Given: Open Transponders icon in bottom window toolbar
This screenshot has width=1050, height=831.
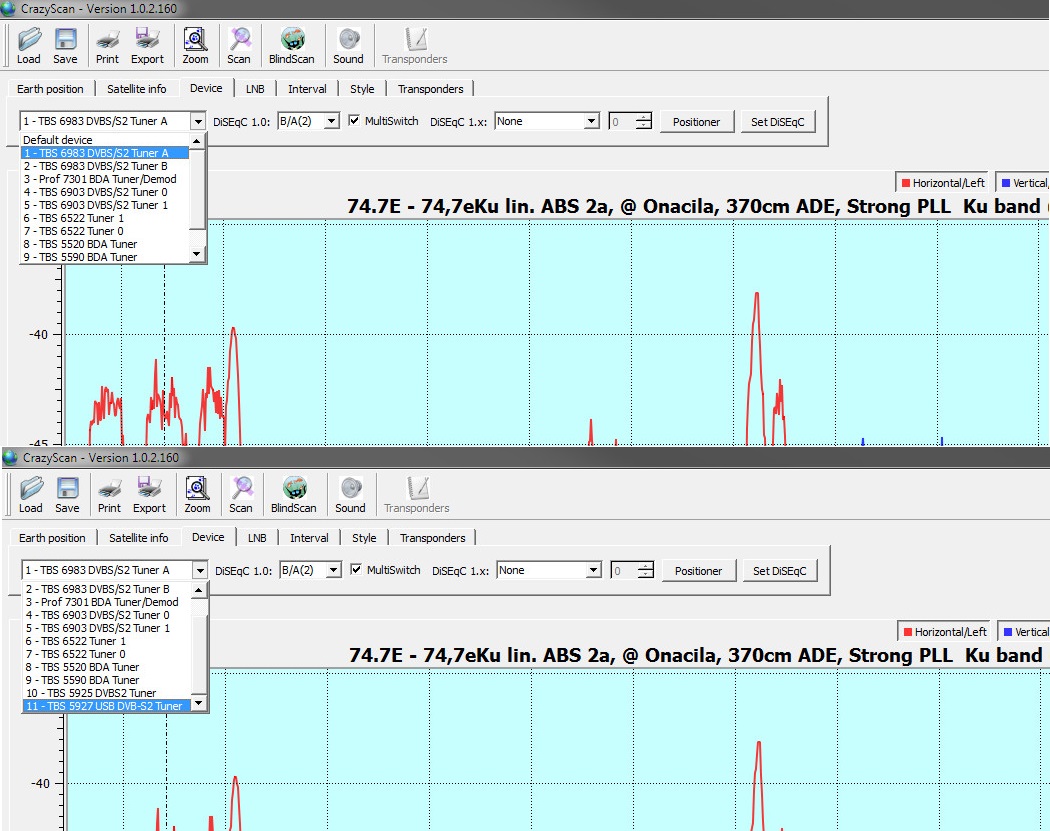Looking at the screenshot, I should (x=417, y=488).
